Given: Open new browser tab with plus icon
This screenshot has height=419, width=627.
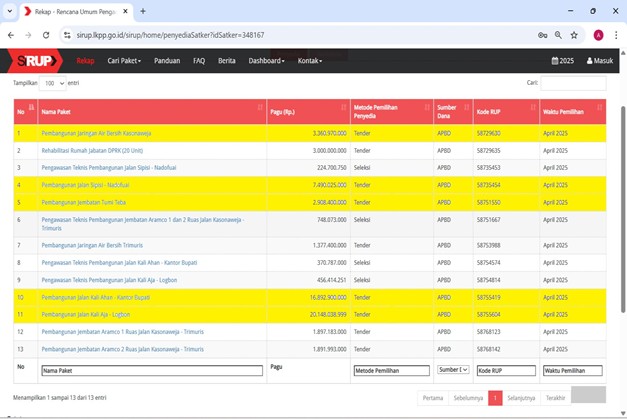Looking at the screenshot, I should coord(143,11).
